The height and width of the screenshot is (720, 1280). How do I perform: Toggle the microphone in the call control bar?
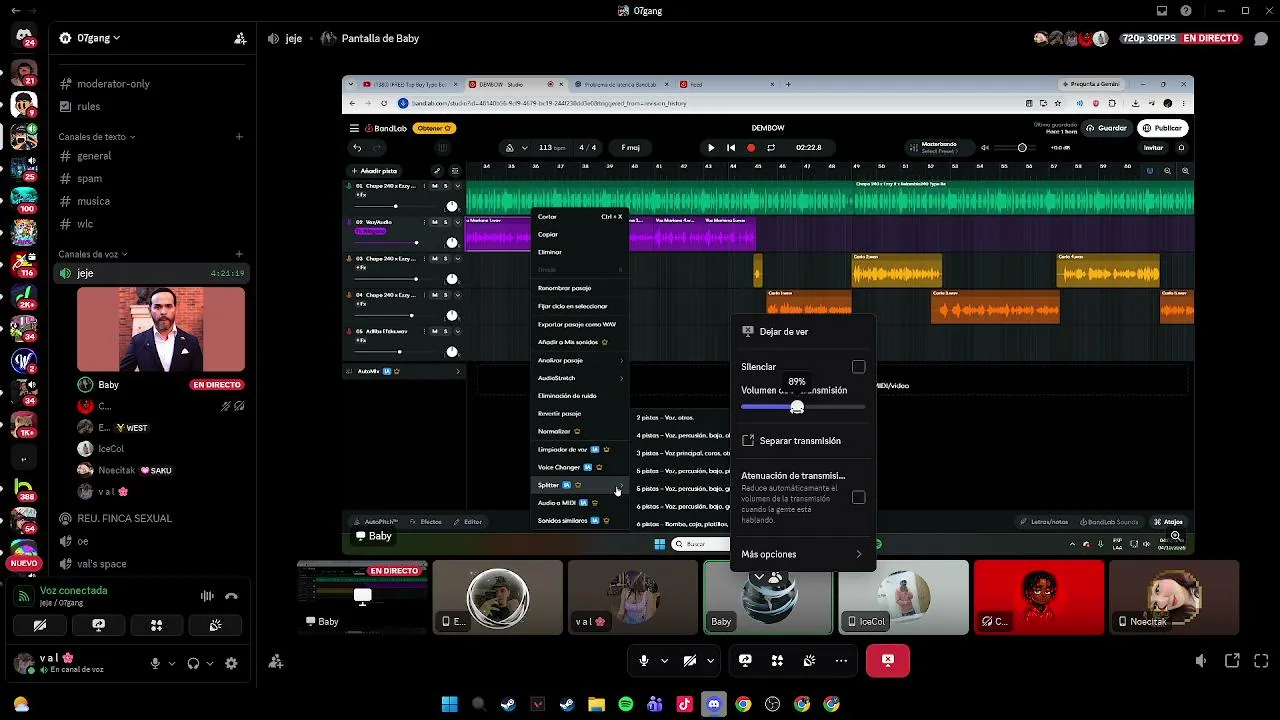coord(644,660)
